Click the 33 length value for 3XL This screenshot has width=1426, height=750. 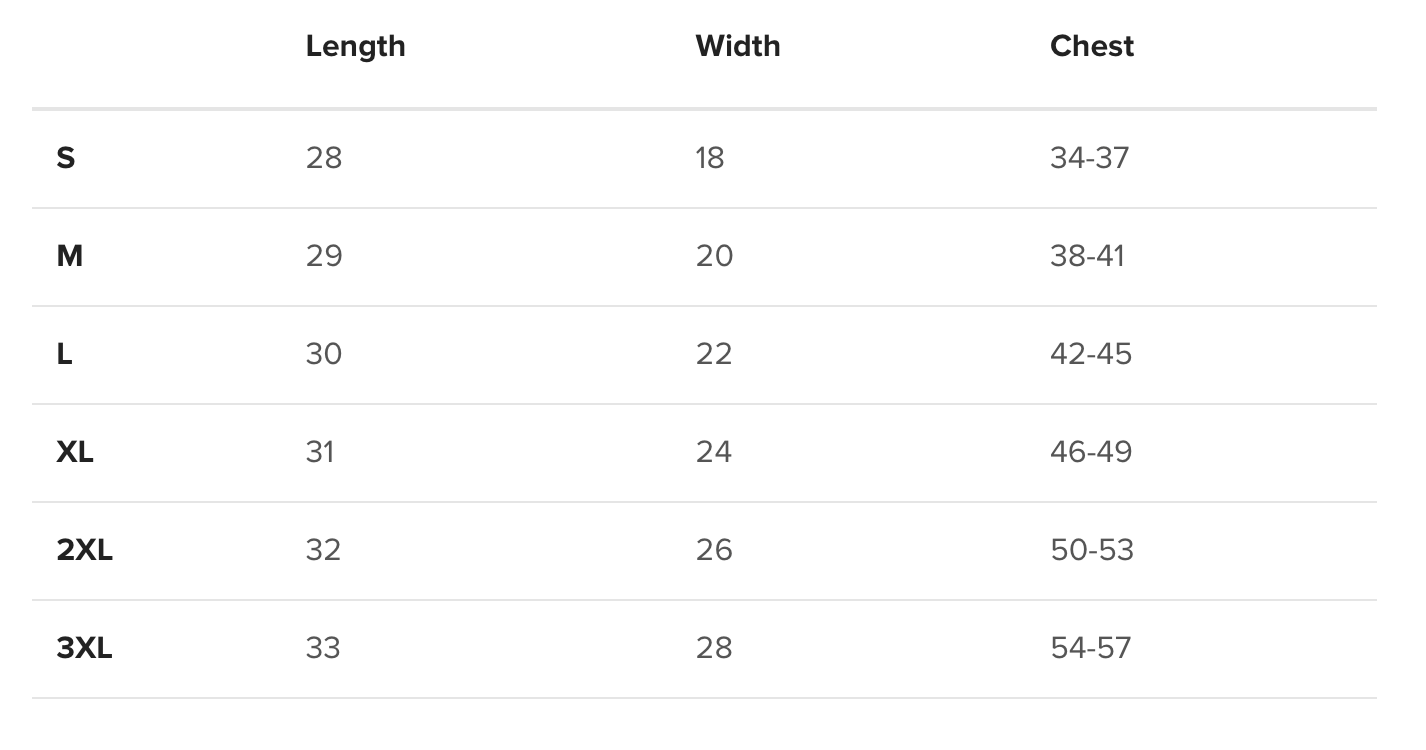[323, 648]
